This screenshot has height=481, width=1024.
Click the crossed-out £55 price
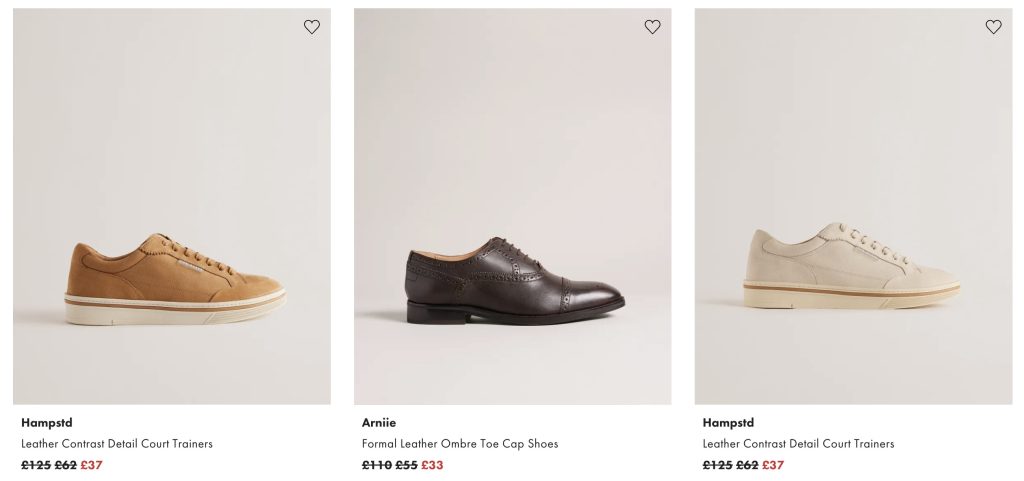point(406,465)
